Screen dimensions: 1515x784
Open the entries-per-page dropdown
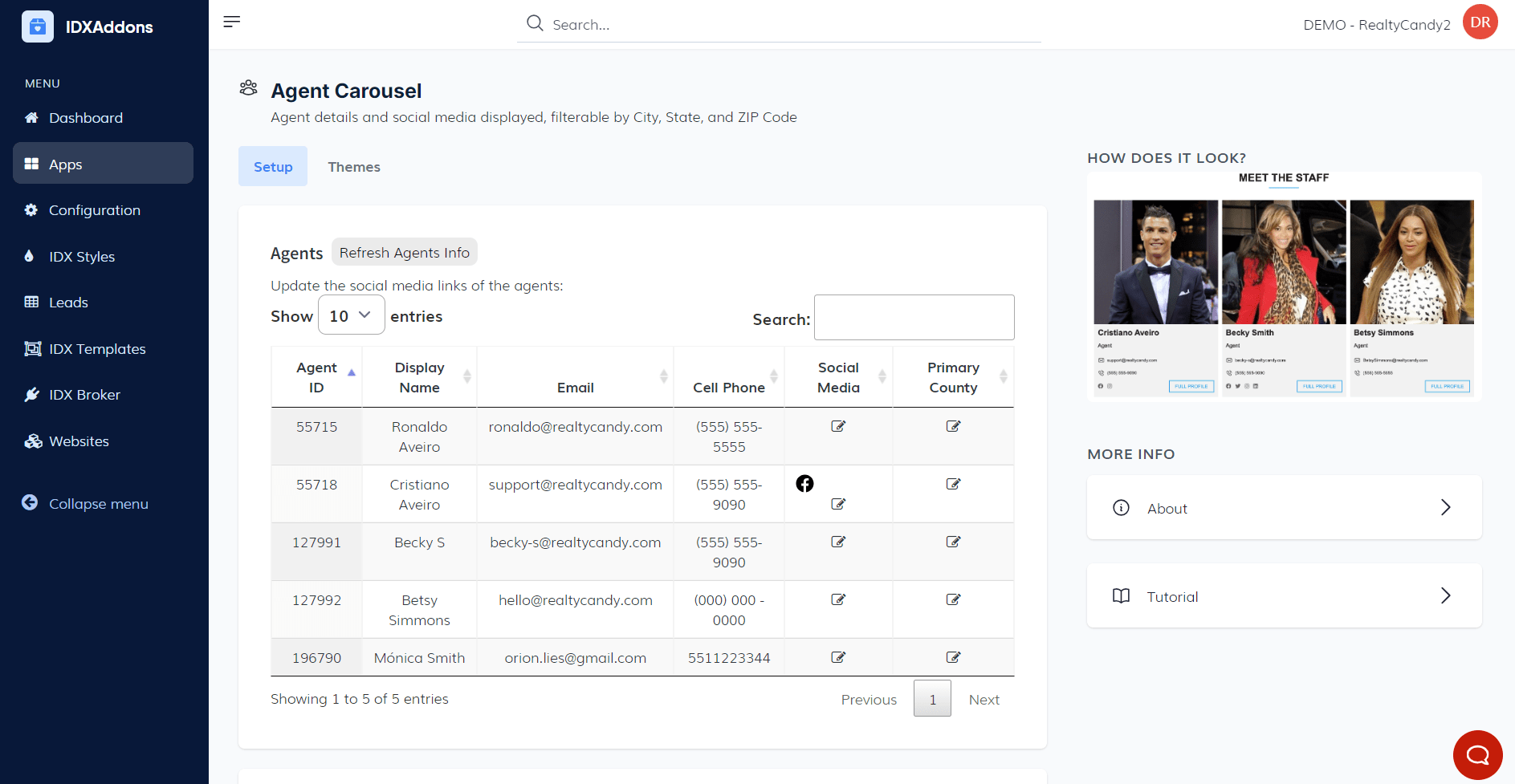coord(351,315)
